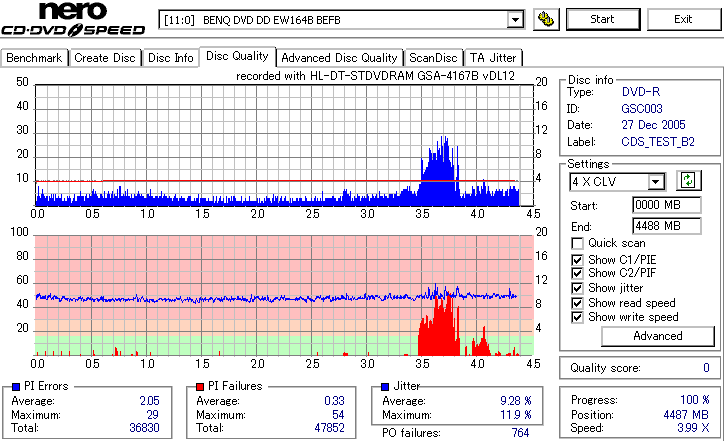Click the PI Errors average 2.05 value
Screen dimensions: 724x441
[x=150, y=401]
